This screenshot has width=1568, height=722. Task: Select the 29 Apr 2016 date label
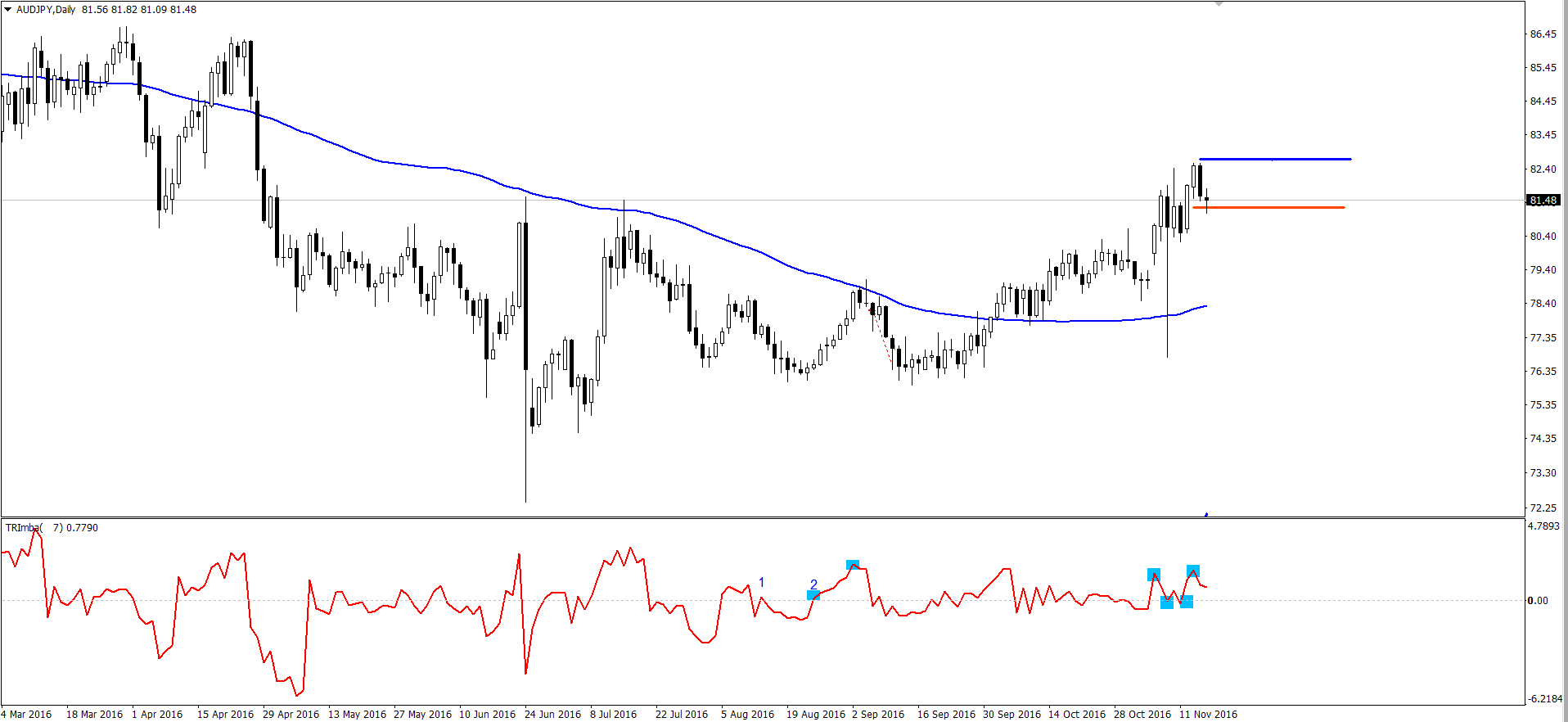point(291,715)
